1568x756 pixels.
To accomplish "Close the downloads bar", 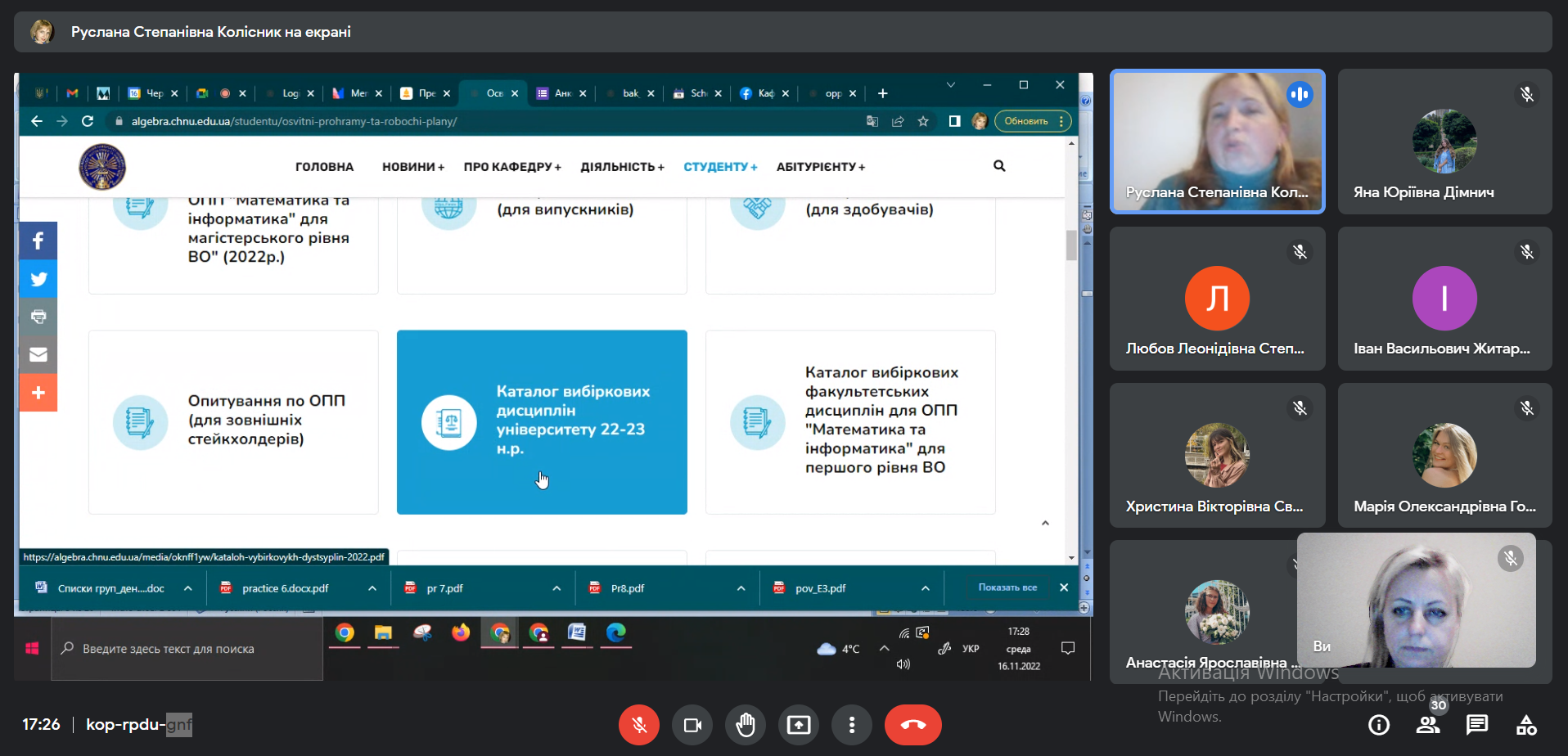I will pos(1064,587).
